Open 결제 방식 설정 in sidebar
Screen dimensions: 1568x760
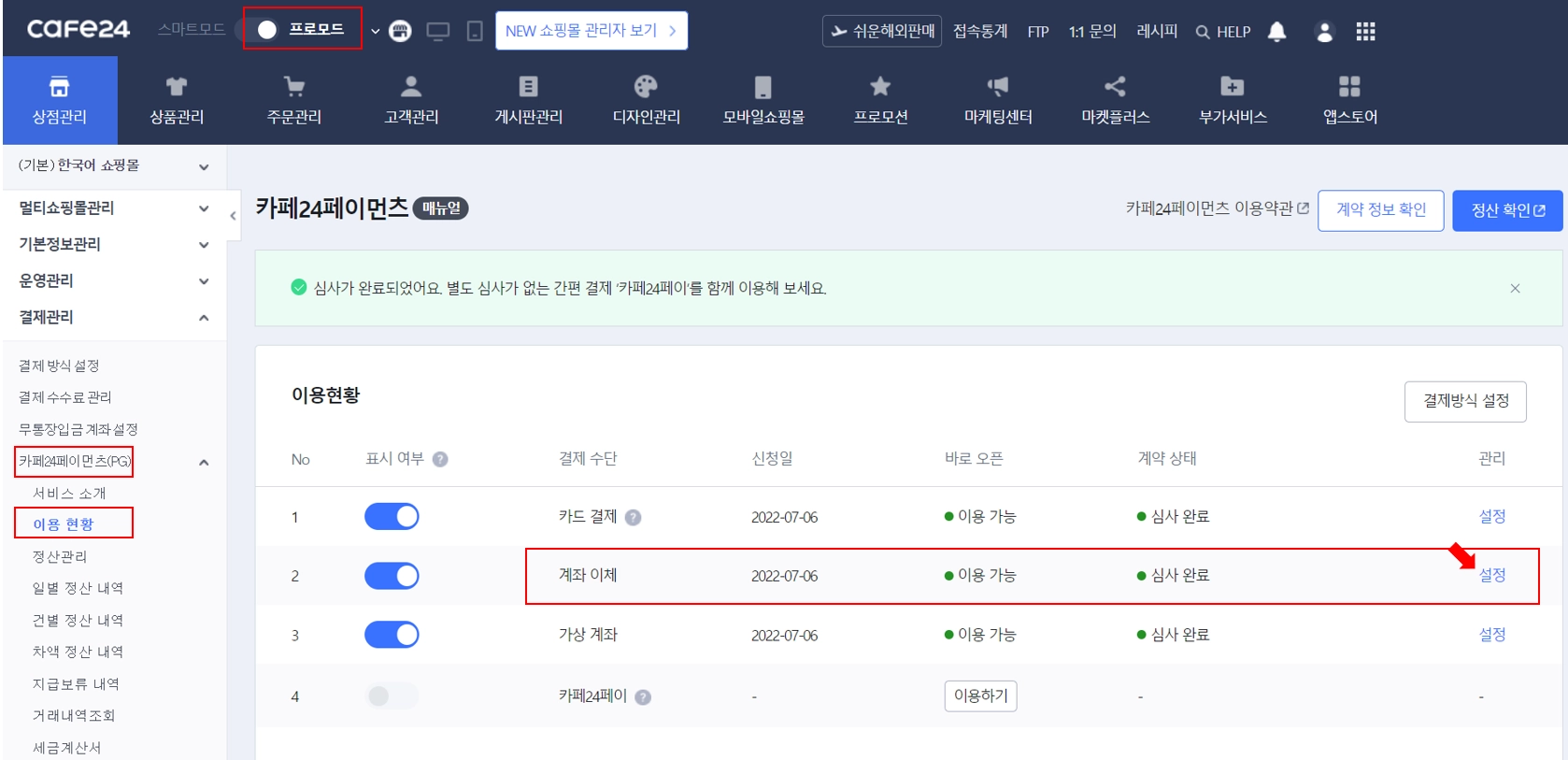coord(59,366)
